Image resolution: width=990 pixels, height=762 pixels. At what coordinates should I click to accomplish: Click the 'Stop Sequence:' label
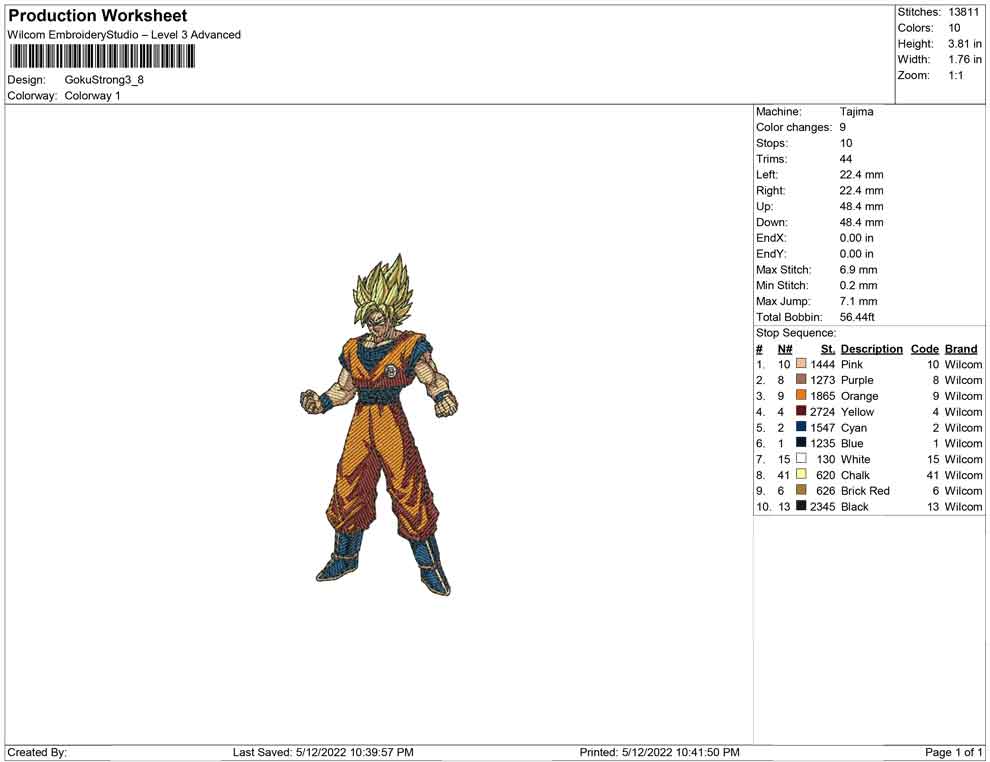(796, 333)
